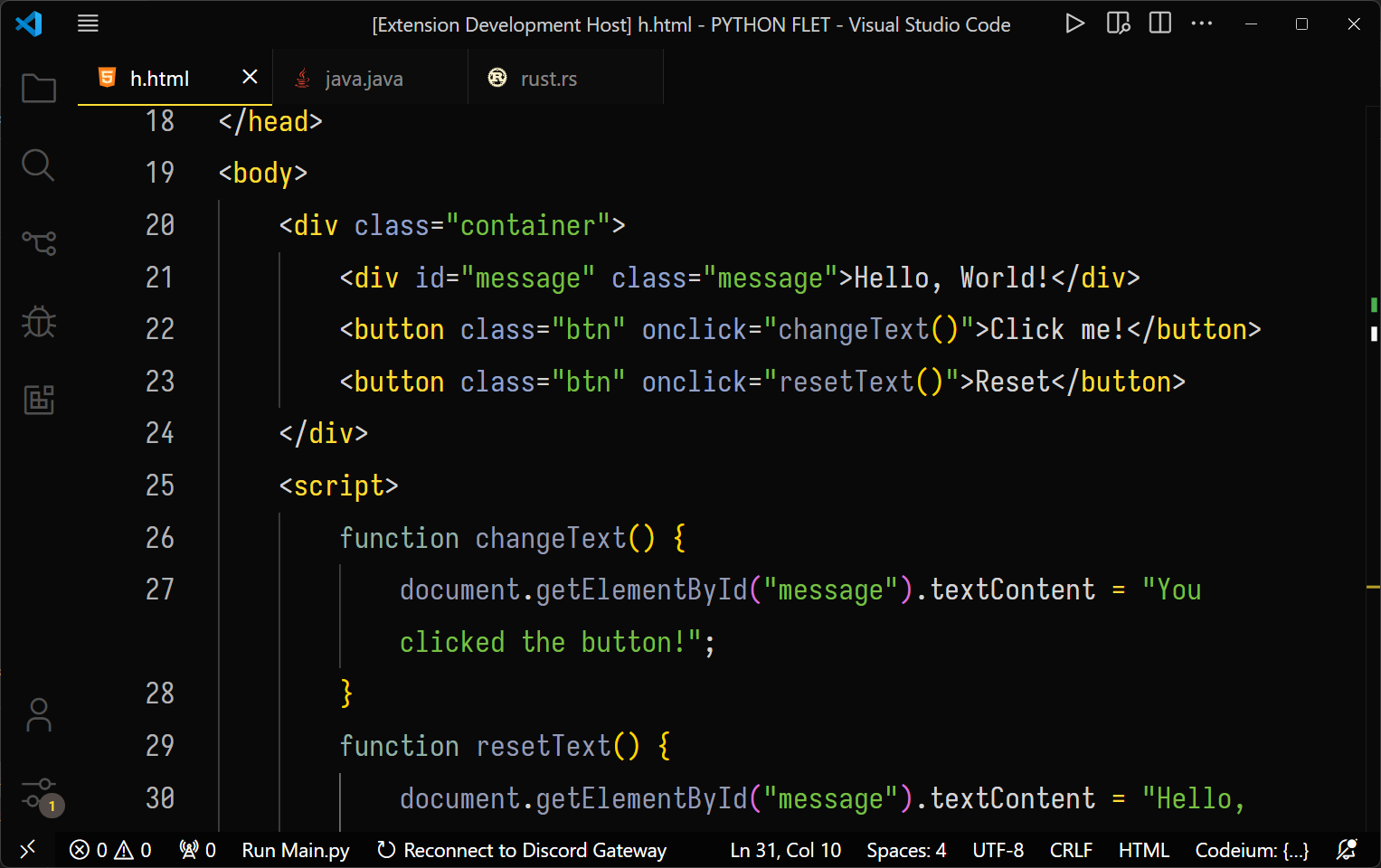Click the closing head tag

(270, 121)
